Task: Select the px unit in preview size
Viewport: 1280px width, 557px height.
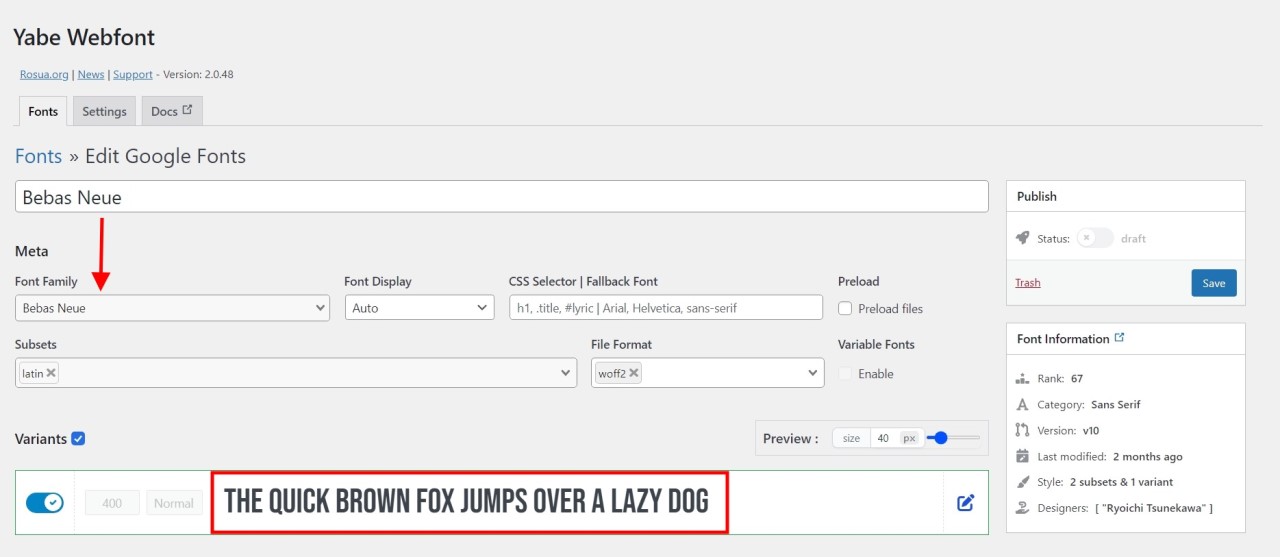Action: coord(909,438)
